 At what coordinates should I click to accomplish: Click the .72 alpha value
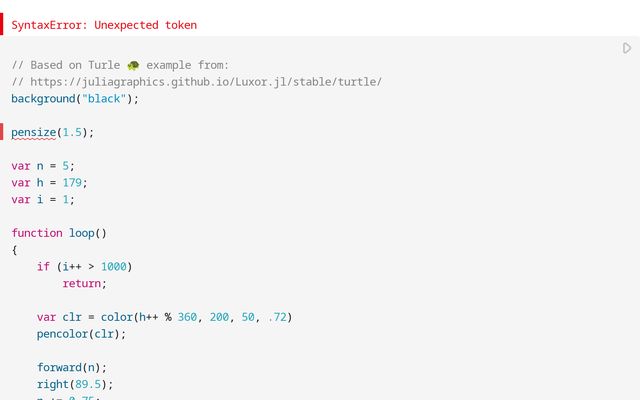(x=277, y=317)
